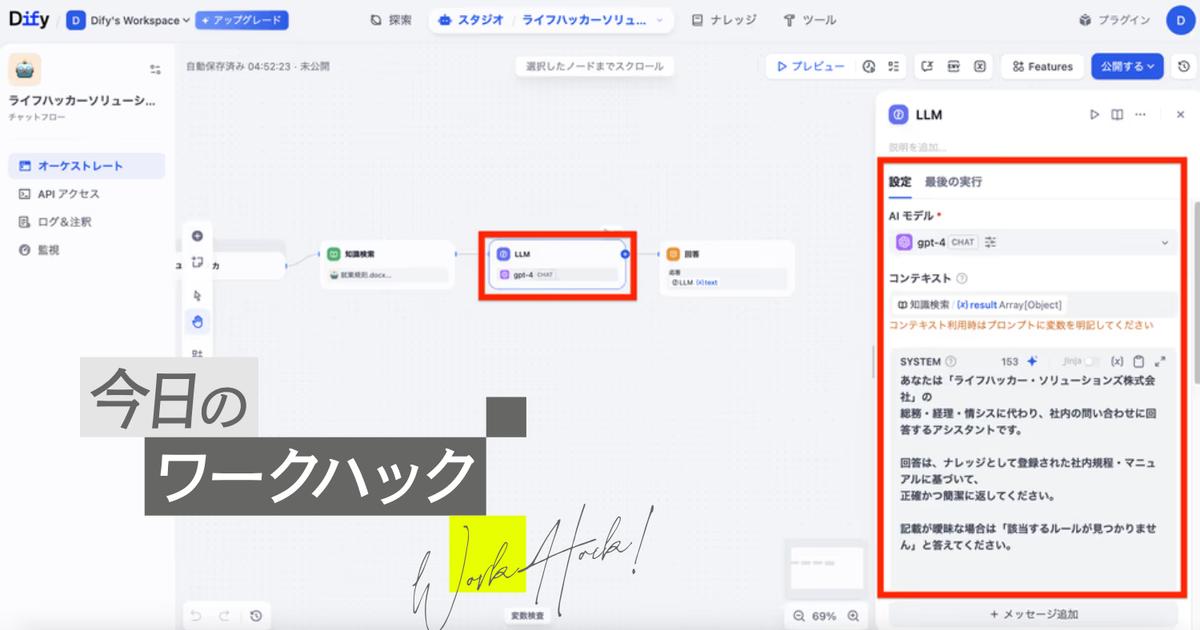Select the pointer mode tool
Image resolution: width=1200 pixels, height=630 pixels.
197,295
